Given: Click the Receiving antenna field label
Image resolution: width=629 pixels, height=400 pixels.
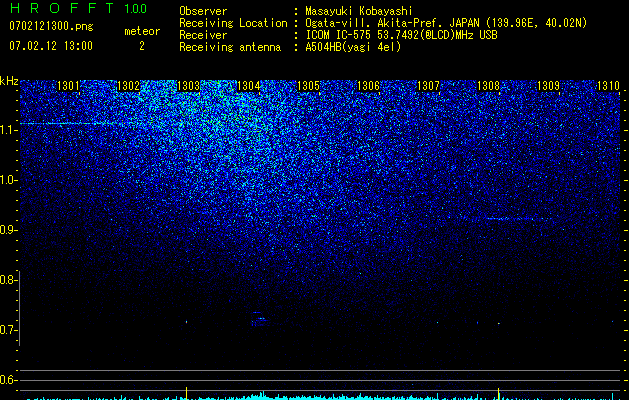Looking at the screenshot, I should [230, 47].
